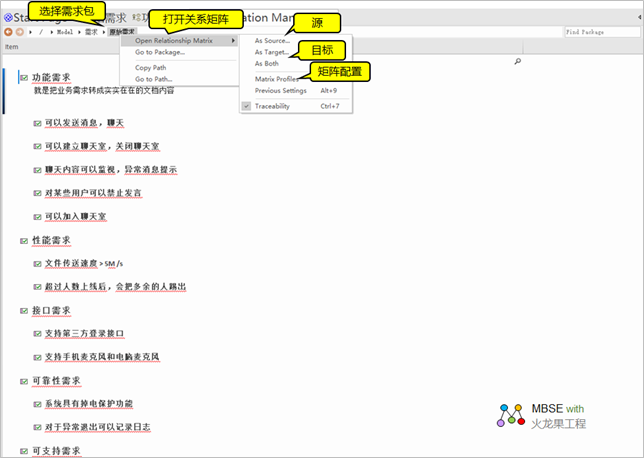This screenshot has width=644, height=458.
Task: Click the 功能需求 package icon
Action: (24, 77)
